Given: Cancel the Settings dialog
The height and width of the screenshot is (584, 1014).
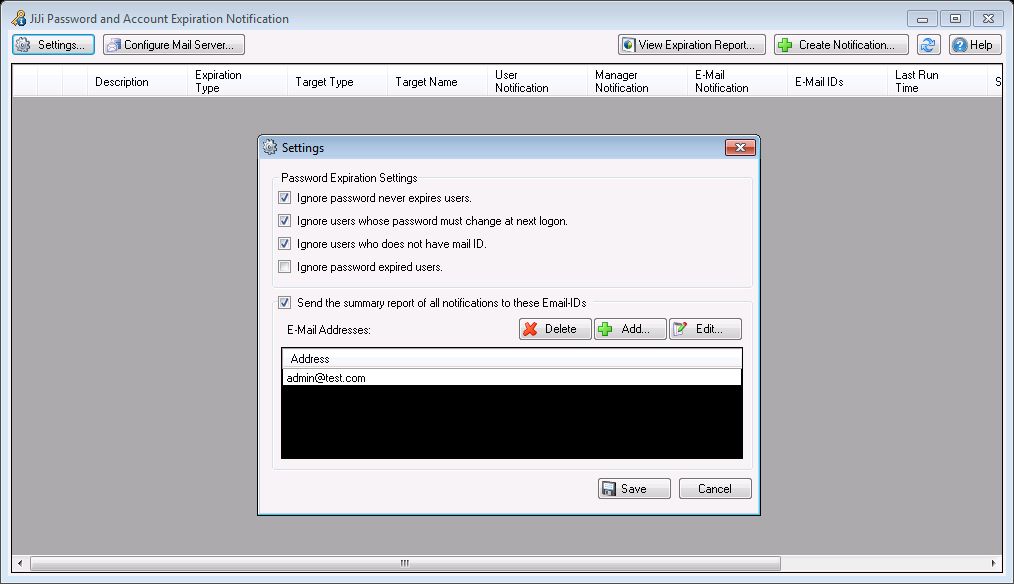Looking at the screenshot, I should coord(715,489).
